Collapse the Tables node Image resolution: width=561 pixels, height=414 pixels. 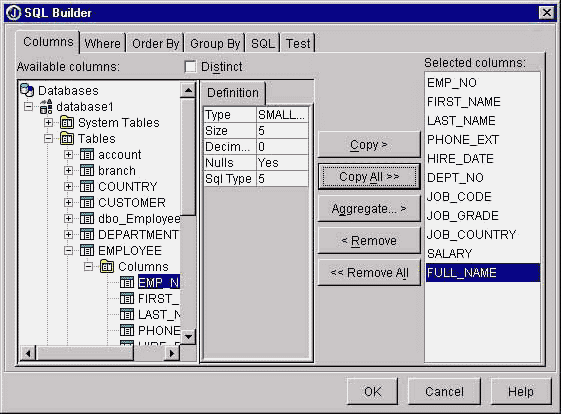pyautogui.click(x=48, y=138)
